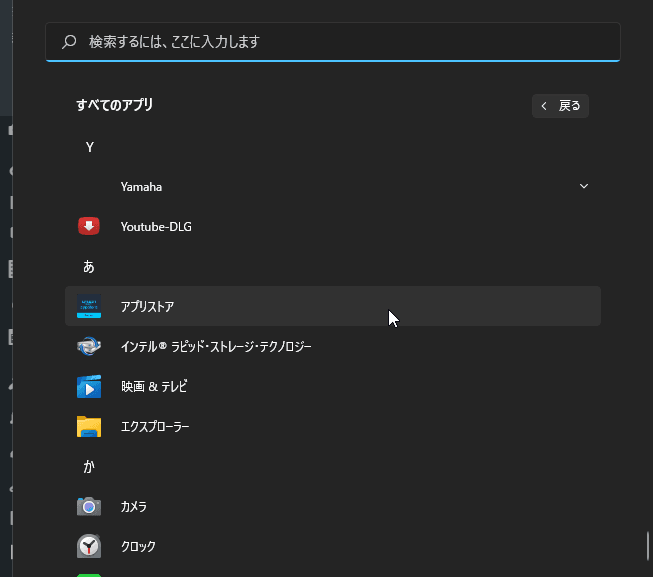Open the Yamaha folder entry
This screenshot has width=653, height=577.
[x=141, y=186]
